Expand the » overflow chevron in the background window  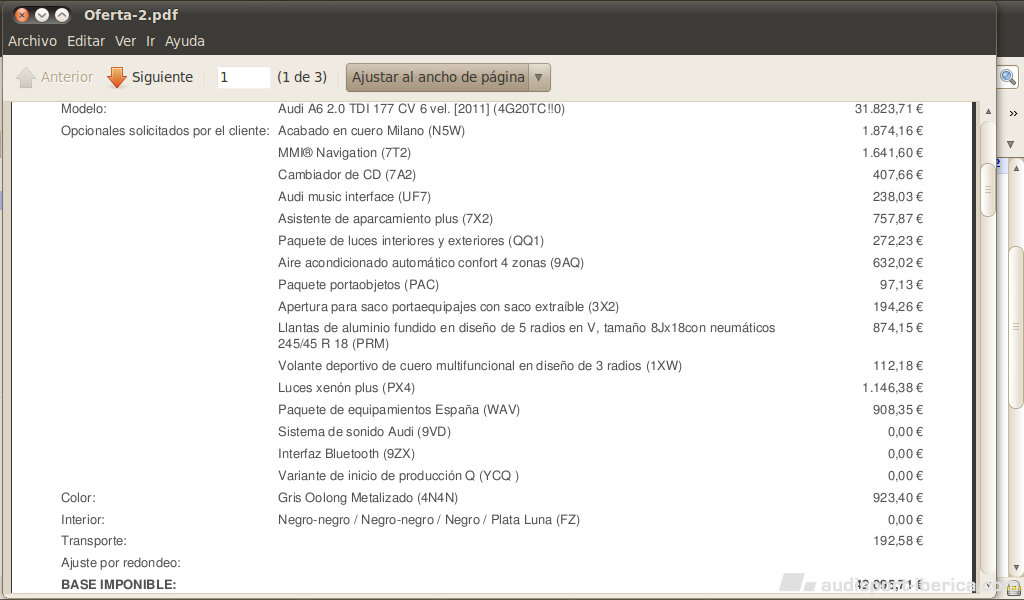click(x=1013, y=114)
